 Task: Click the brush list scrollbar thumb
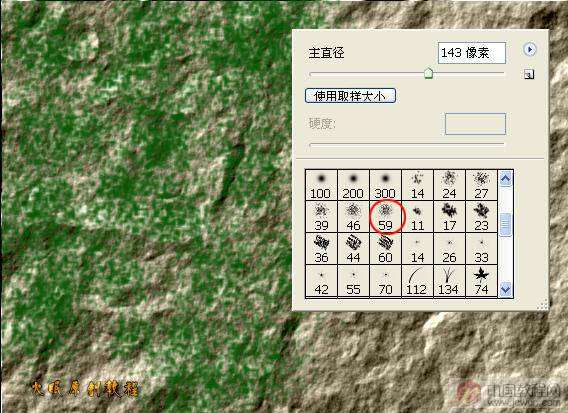tap(505, 225)
